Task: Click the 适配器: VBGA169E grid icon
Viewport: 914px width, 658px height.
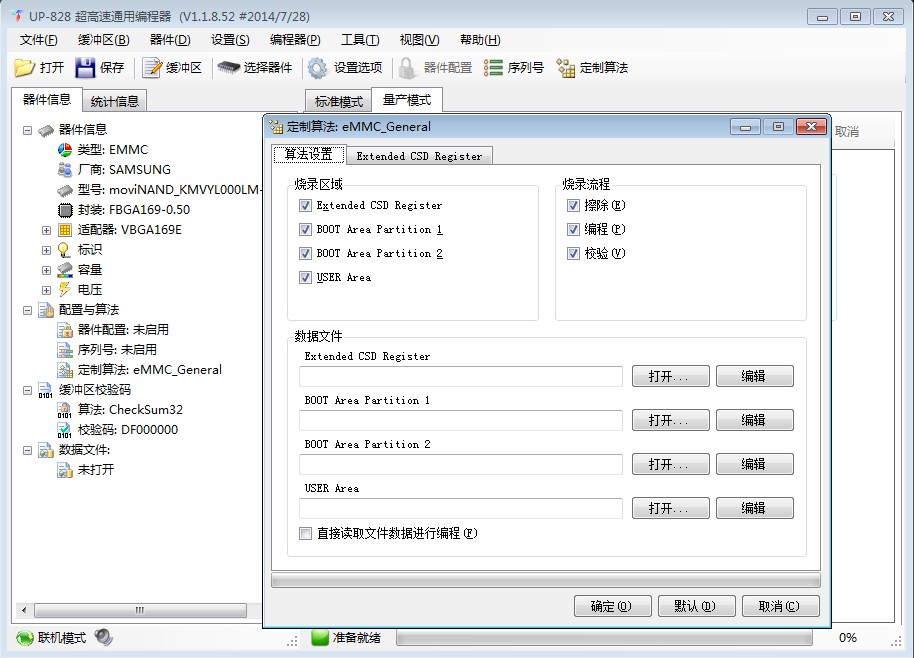Action: click(x=65, y=230)
